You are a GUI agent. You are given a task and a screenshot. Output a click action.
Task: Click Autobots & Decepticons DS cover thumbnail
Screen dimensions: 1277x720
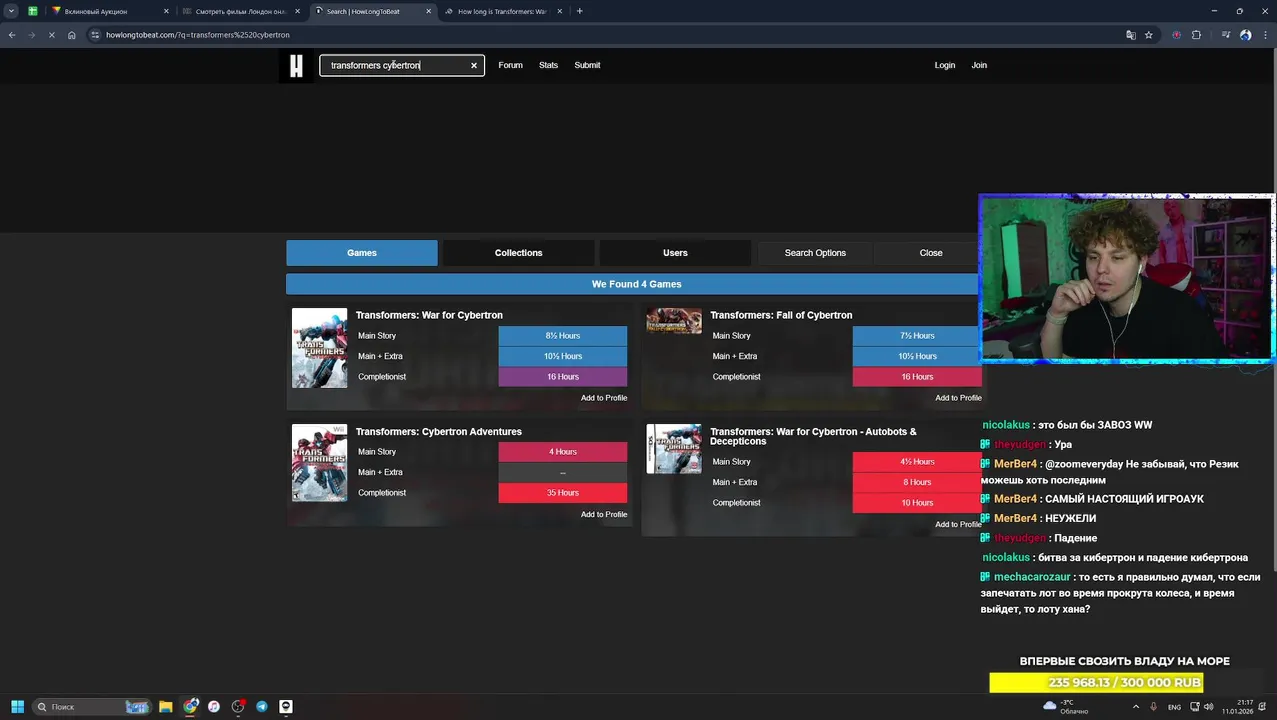[x=674, y=449]
